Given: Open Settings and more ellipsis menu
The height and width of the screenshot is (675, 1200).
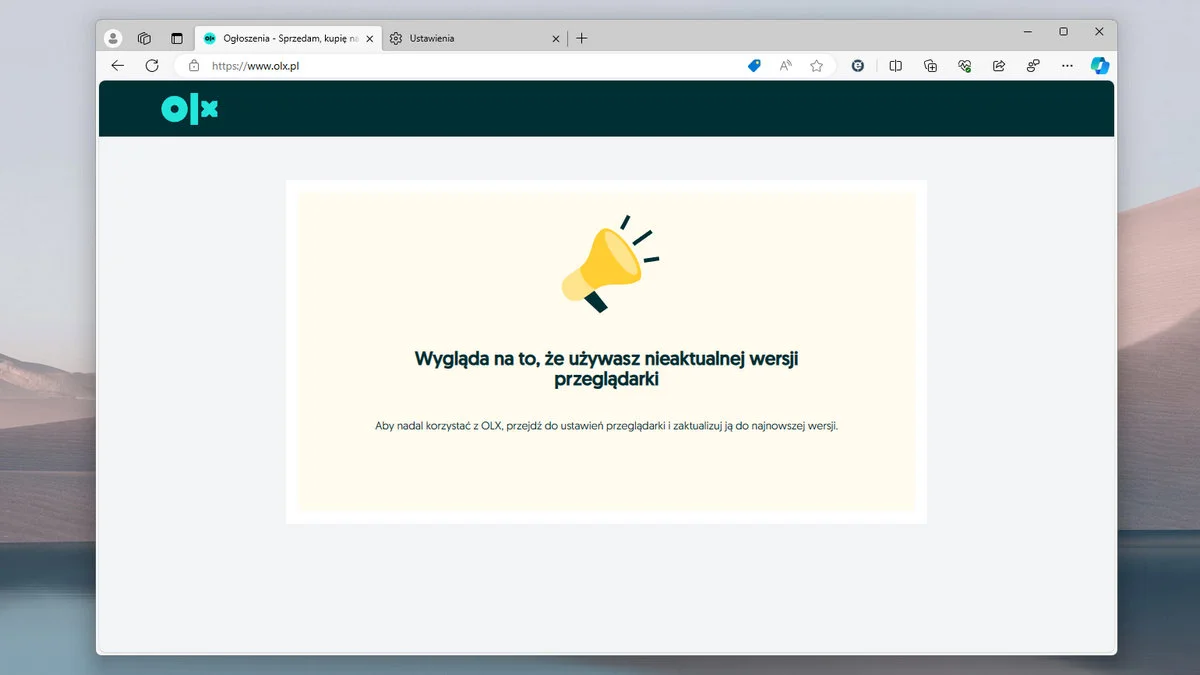Looking at the screenshot, I should (1067, 66).
